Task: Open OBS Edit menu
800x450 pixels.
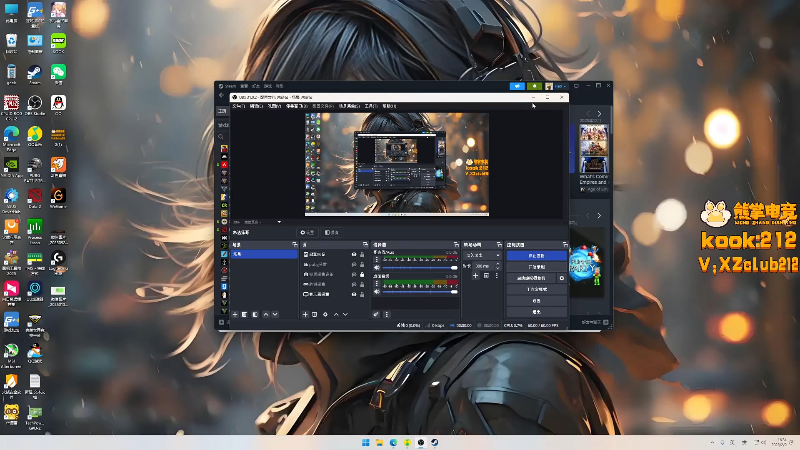Action: tap(256, 106)
